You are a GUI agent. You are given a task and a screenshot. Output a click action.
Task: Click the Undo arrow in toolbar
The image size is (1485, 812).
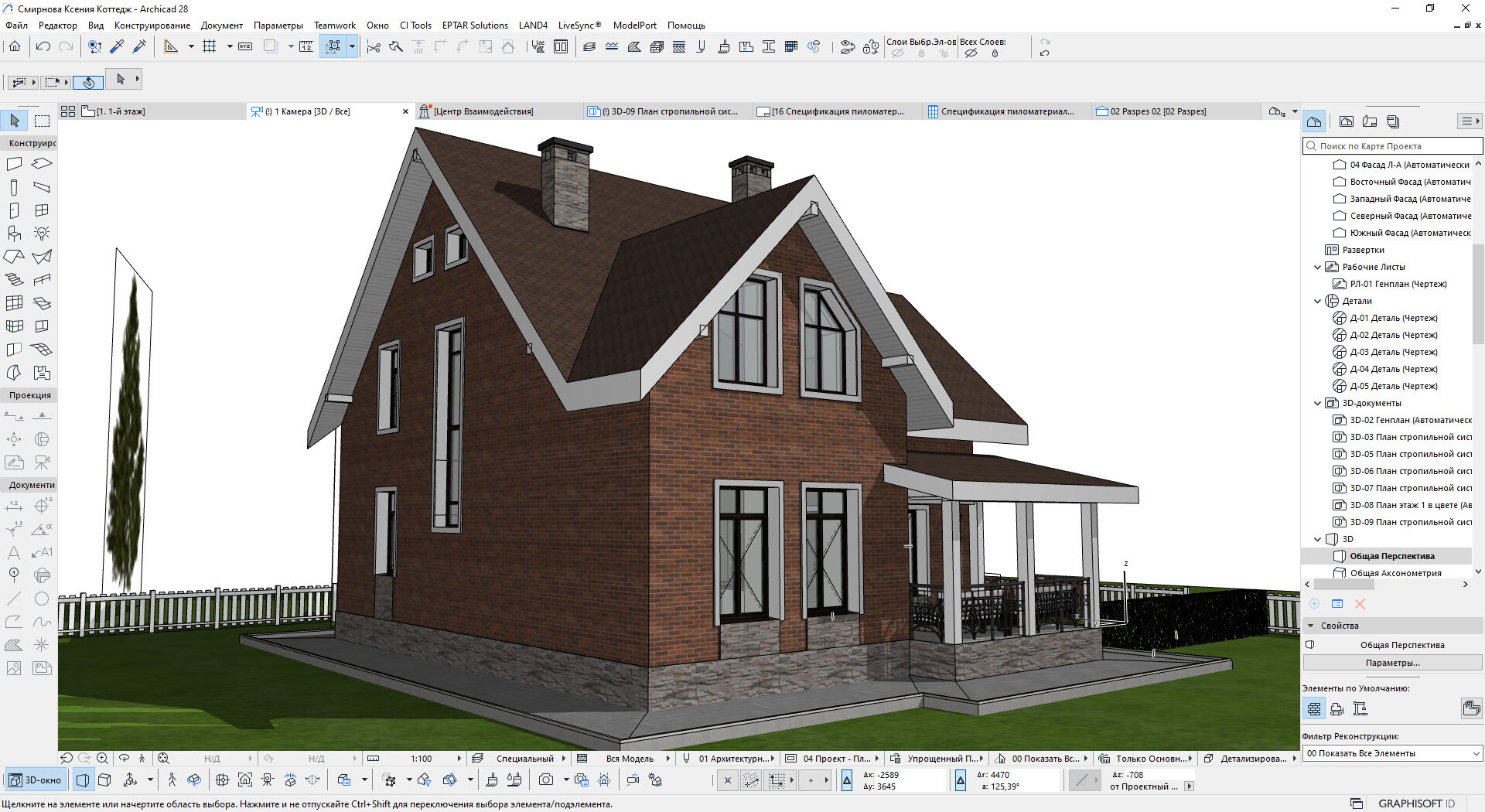pos(43,47)
